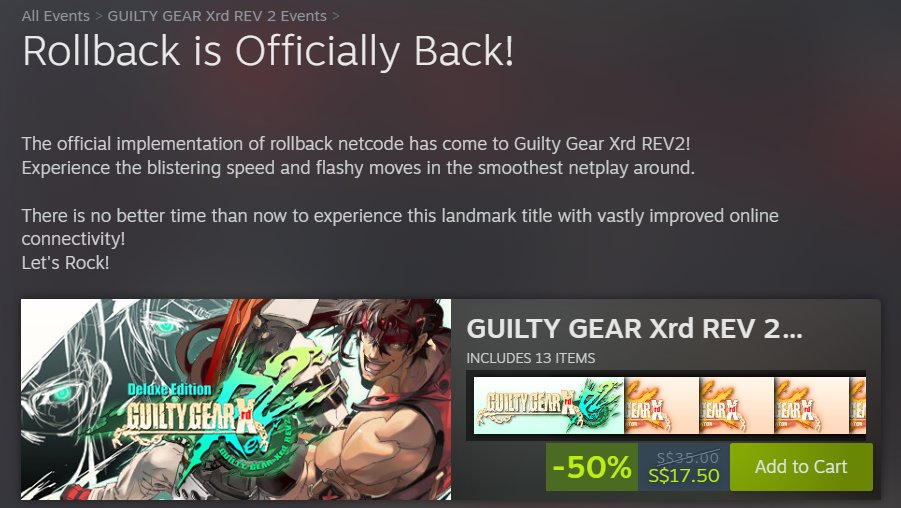Go to GUILTY GEAR Xrd REV 2 Events

pyautogui.click(x=217, y=16)
